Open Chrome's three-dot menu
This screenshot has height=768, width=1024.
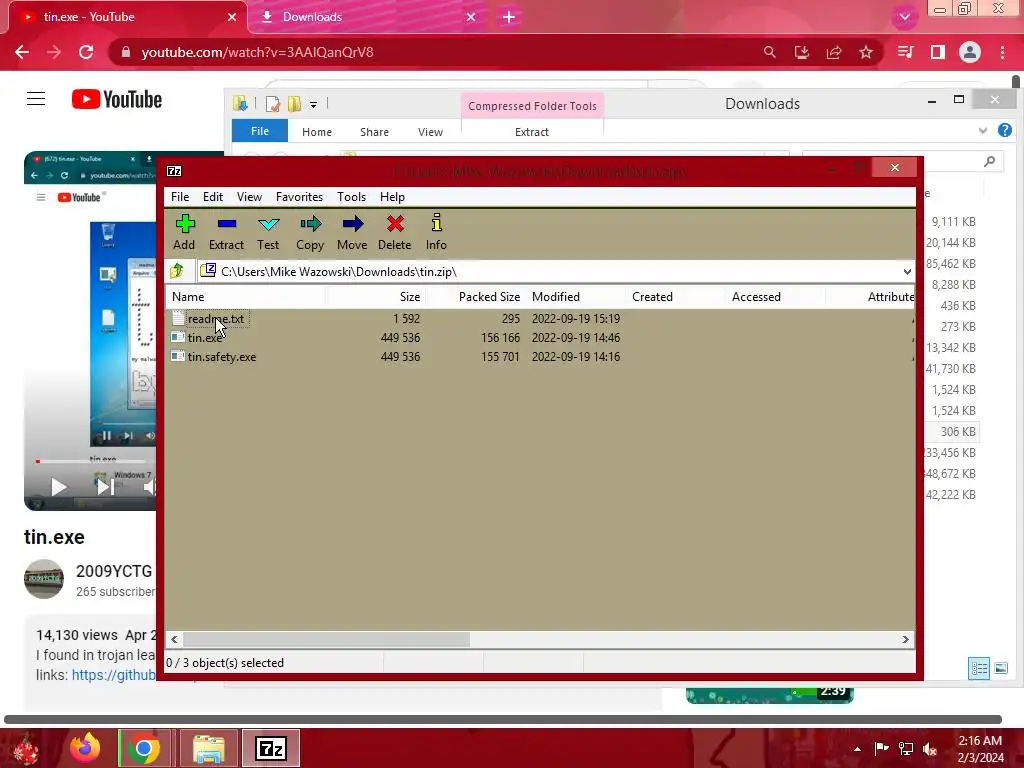pyautogui.click(x=1002, y=52)
